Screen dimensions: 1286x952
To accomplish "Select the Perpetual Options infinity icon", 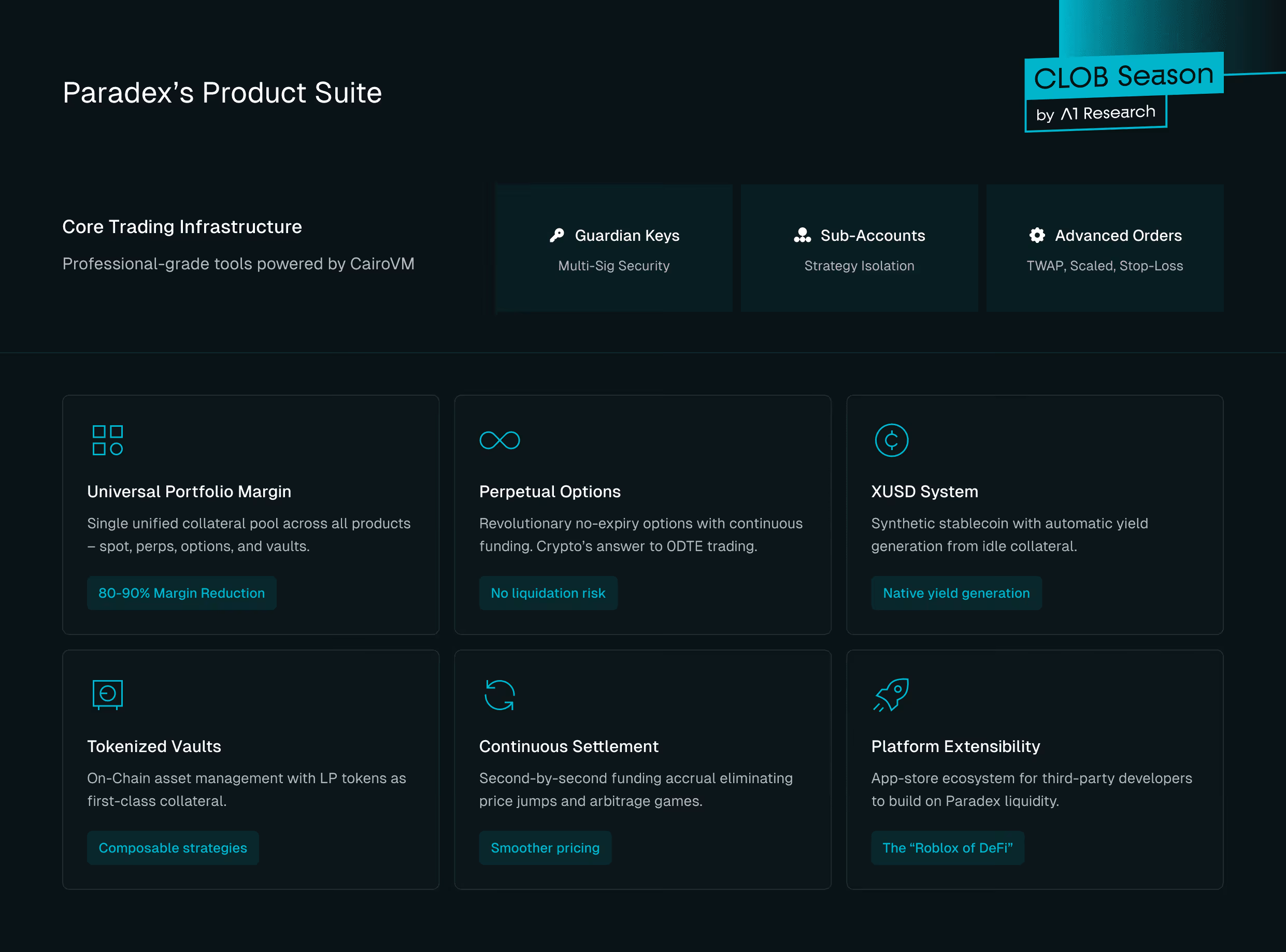I will click(x=500, y=440).
